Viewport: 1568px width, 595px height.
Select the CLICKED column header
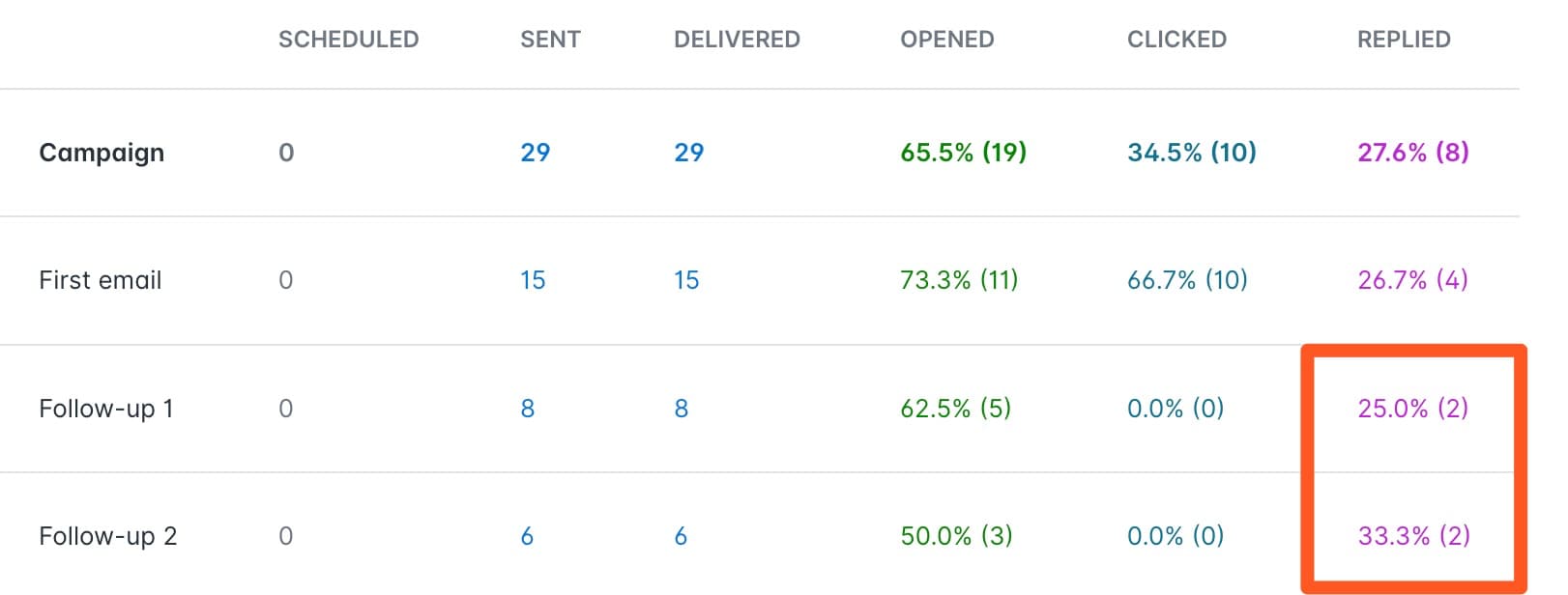(x=1176, y=40)
